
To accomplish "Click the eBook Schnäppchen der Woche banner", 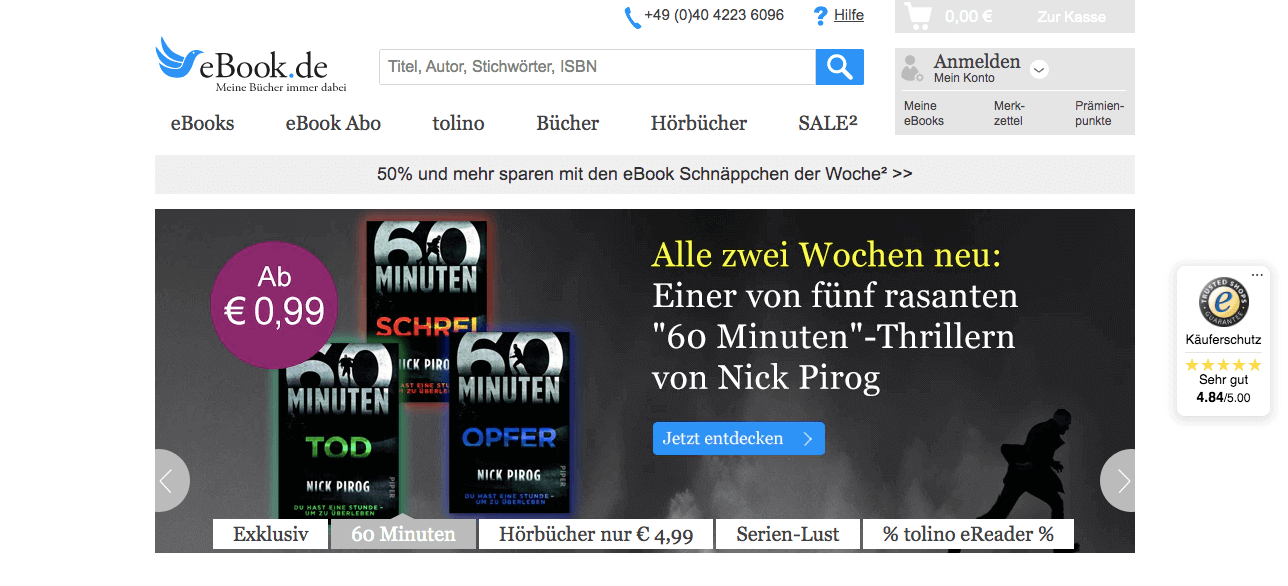I will [645, 174].
